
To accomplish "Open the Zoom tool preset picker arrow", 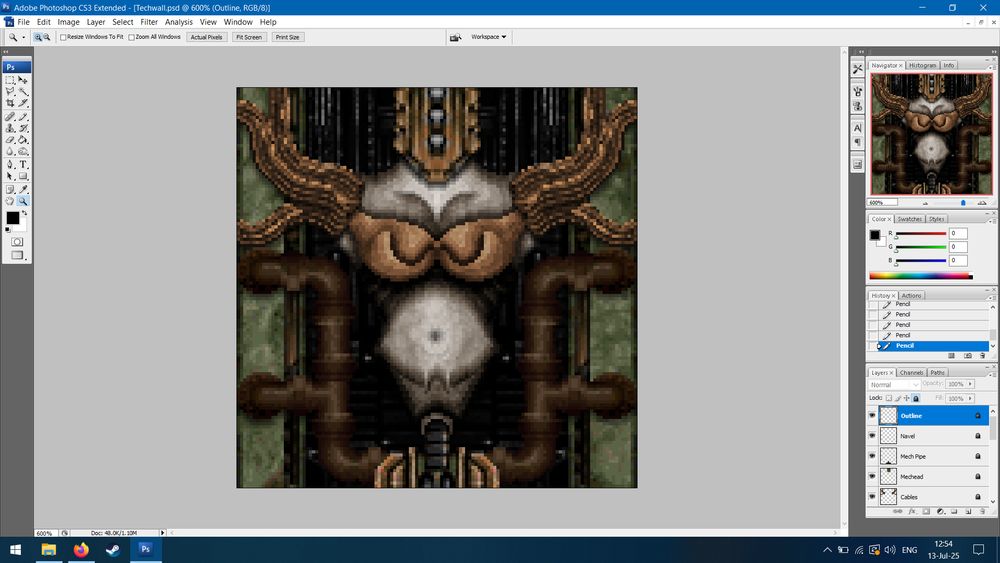I will click(24, 38).
